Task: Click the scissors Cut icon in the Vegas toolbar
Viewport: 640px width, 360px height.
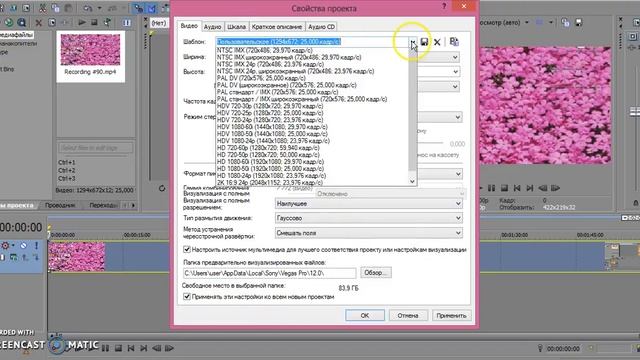Action: point(42,8)
